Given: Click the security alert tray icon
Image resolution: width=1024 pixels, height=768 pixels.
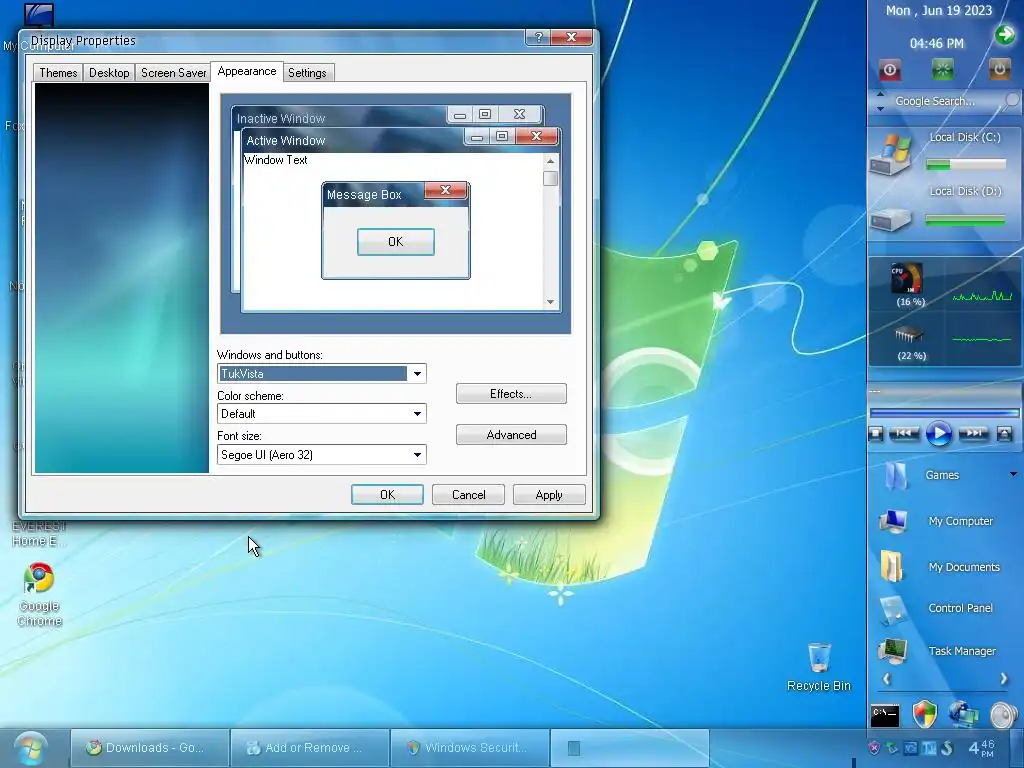Looking at the screenshot, I should [x=874, y=748].
